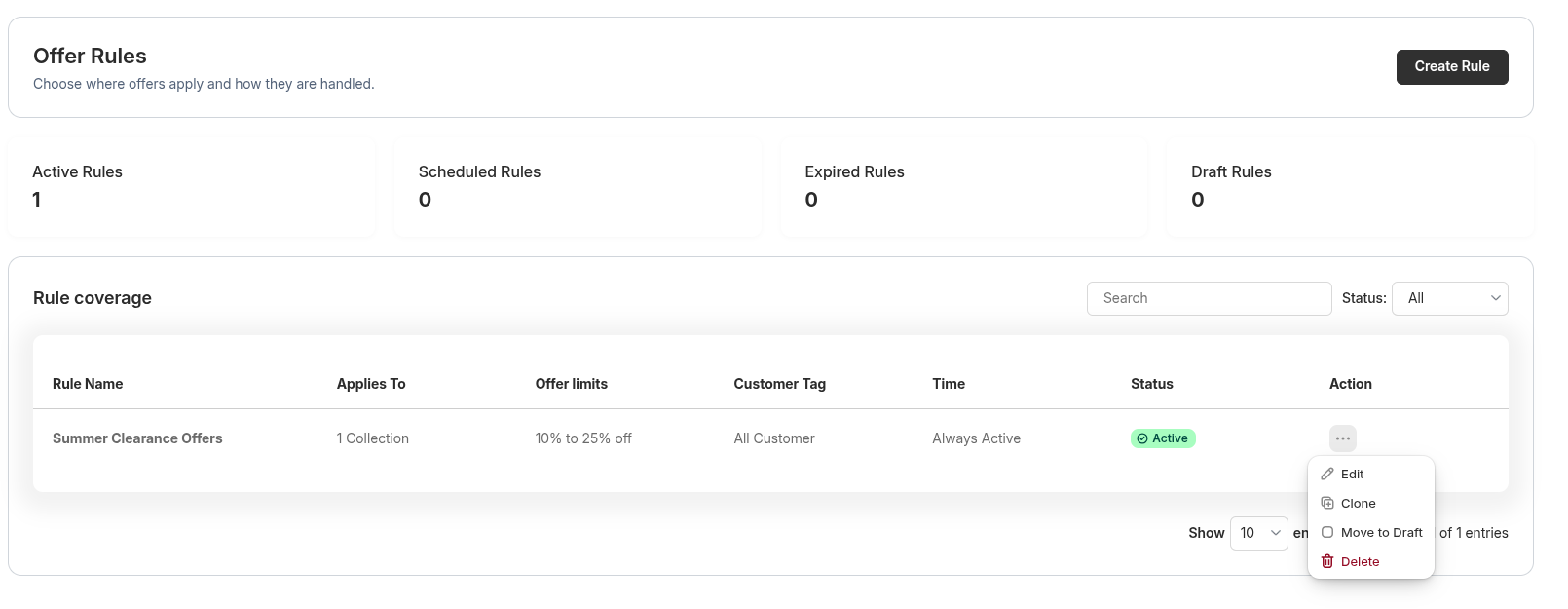Click the Status column header
This screenshot has width=1568, height=609.
pos(1152,384)
